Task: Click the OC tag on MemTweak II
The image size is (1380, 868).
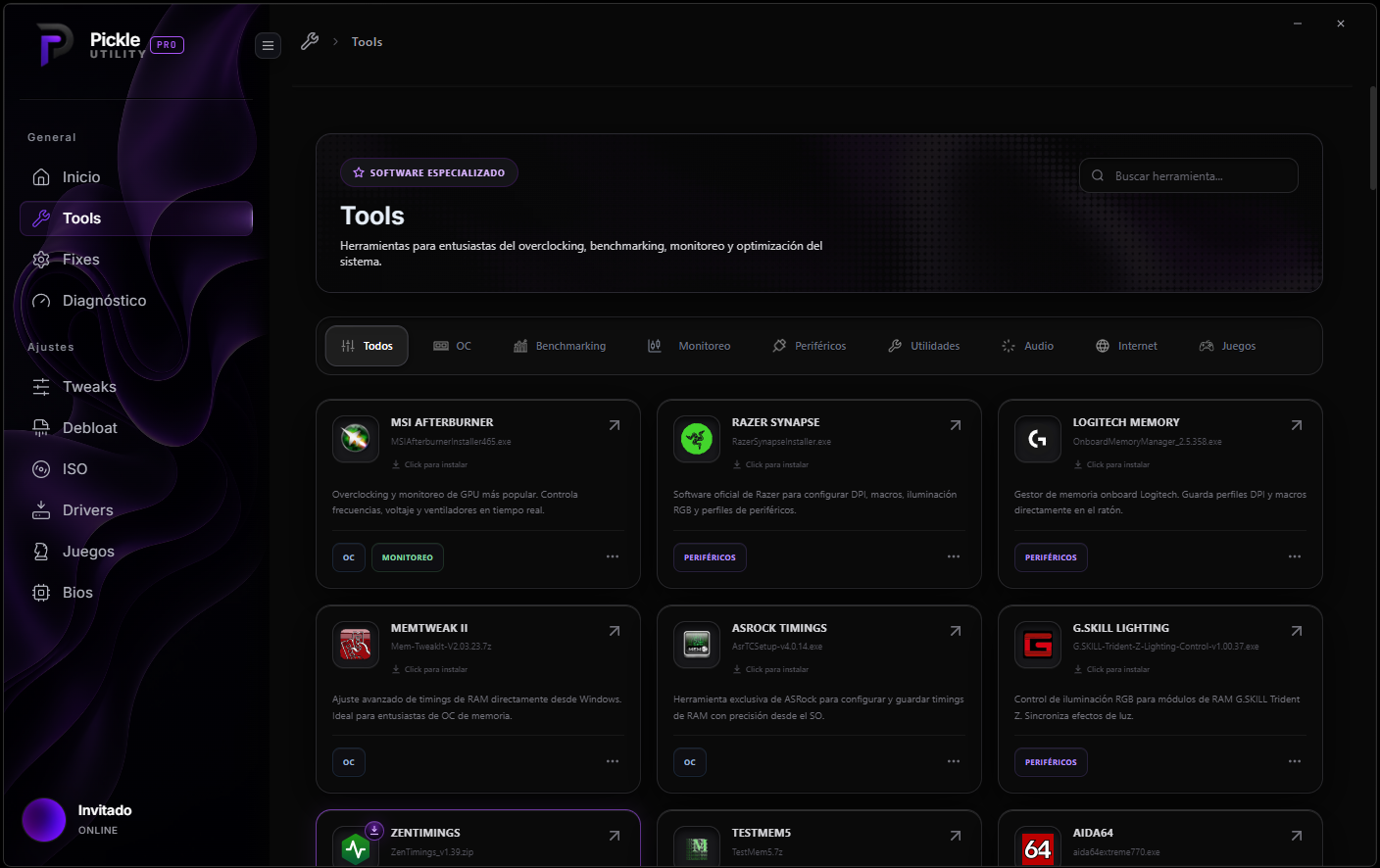Action: tap(349, 762)
